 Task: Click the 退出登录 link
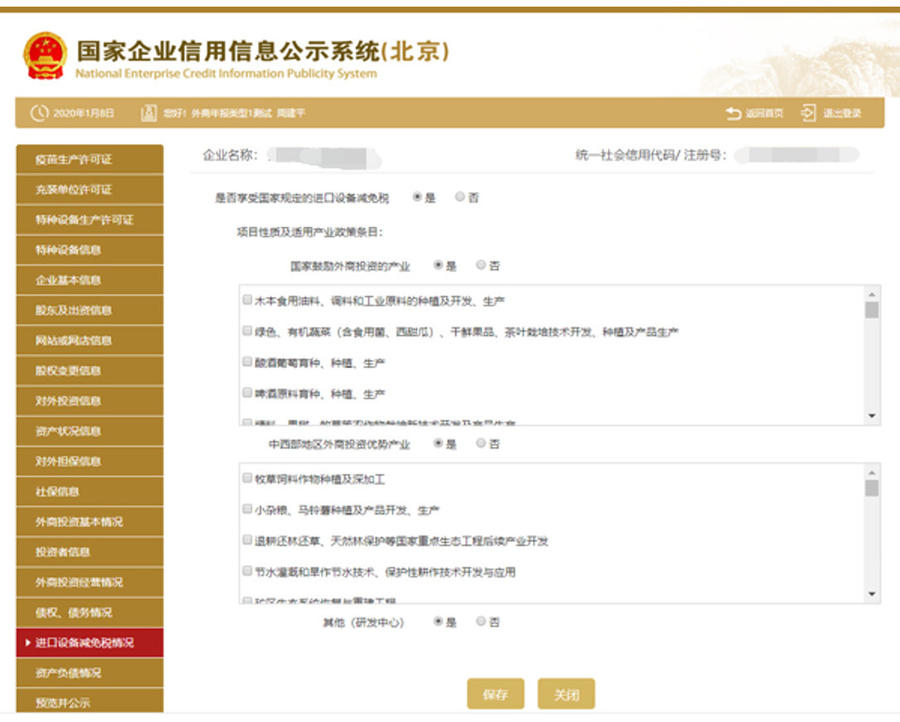[842, 113]
